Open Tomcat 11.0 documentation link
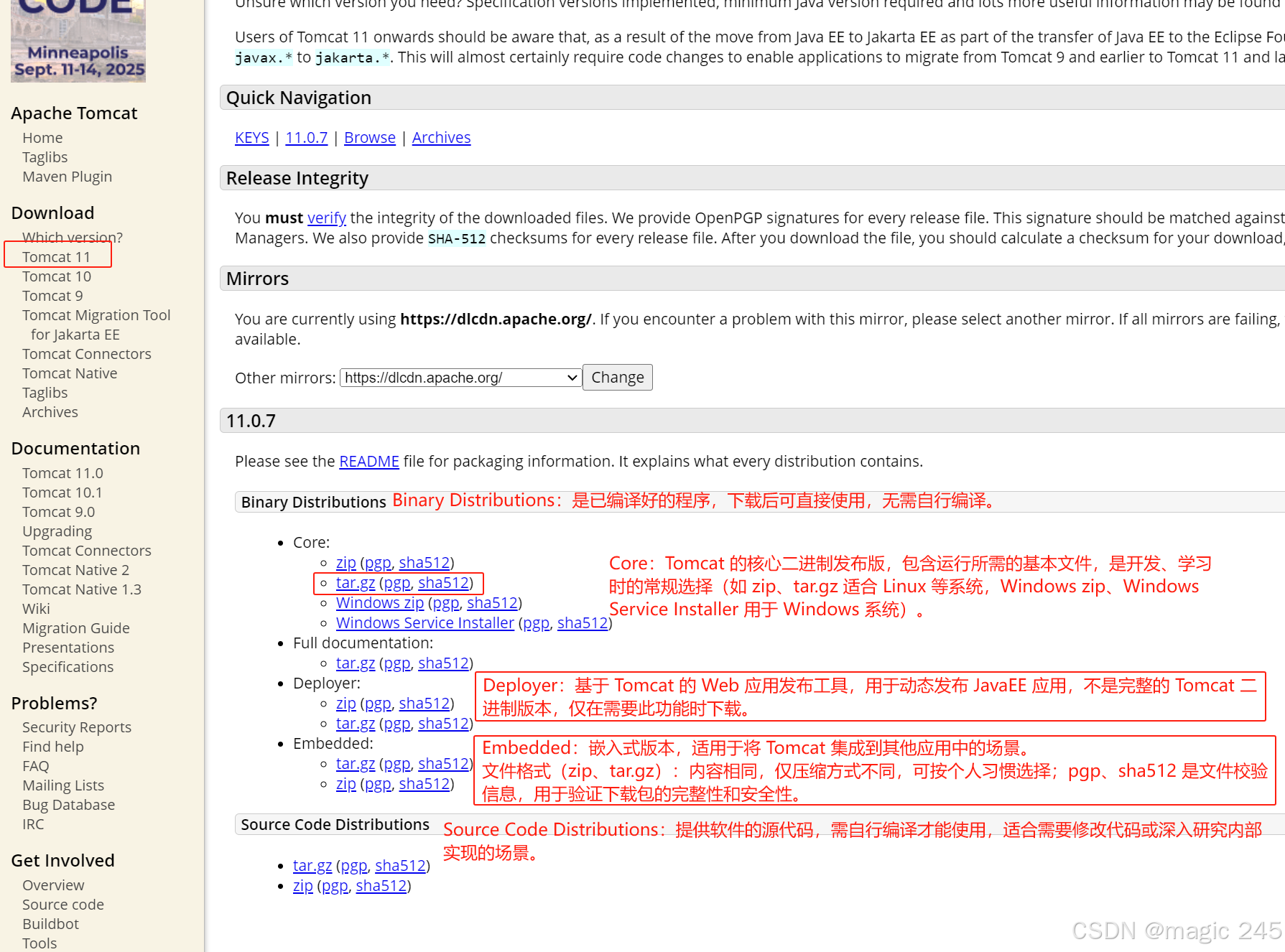This screenshot has height=952, width=1285. 62,473
